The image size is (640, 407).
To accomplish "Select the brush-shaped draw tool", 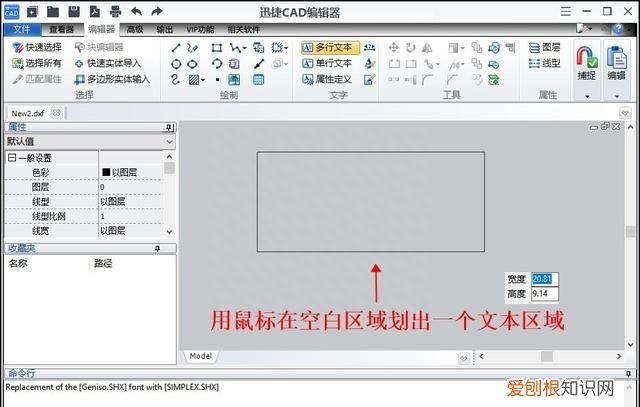I will pos(259,64).
